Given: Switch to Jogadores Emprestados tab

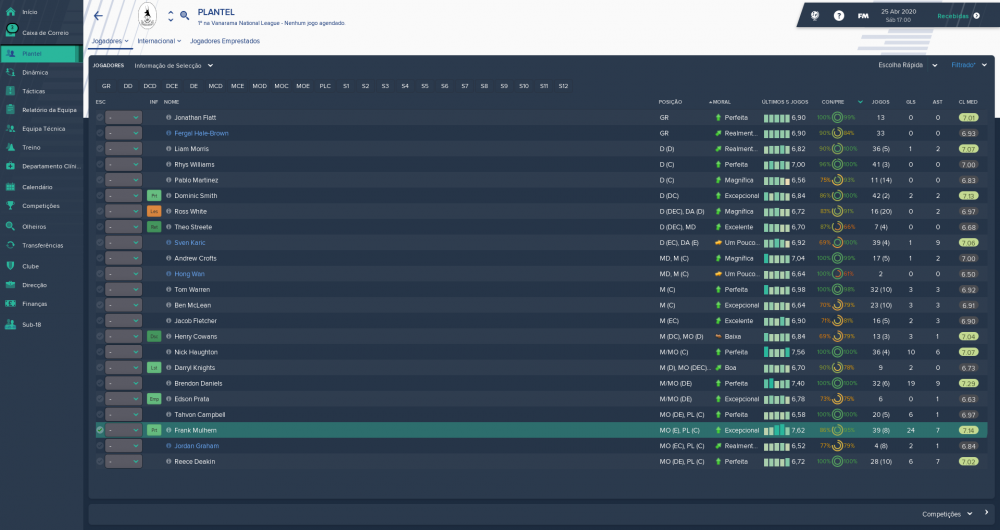Looking at the screenshot, I should click(224, 41).
